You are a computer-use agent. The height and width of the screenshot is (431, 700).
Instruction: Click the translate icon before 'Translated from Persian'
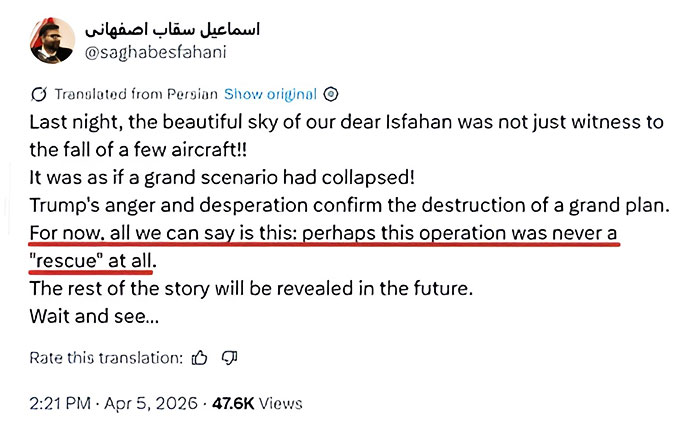pyautogui.click(x=39, y=95)
